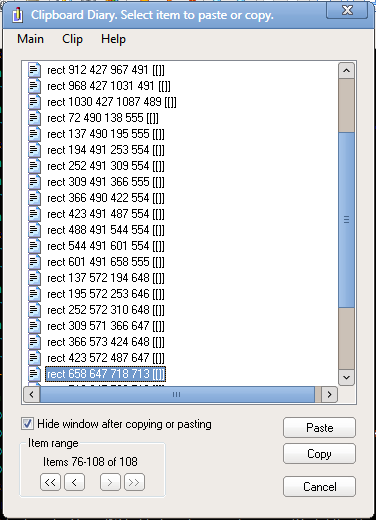
Task: Click text icon for rect 195 572 253 646
Action: (x=34, y=294)
